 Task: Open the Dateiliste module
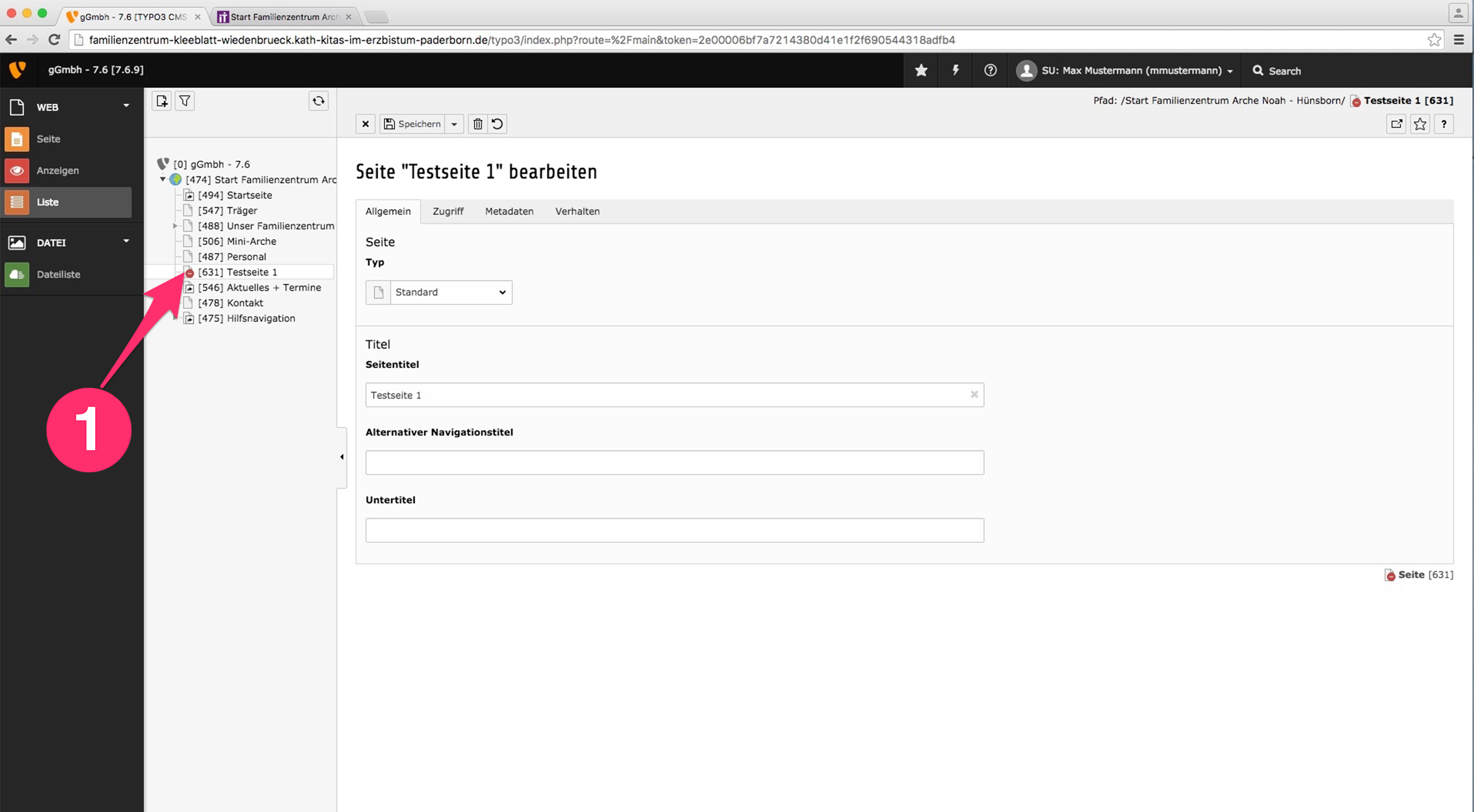[x=58, y=274]
